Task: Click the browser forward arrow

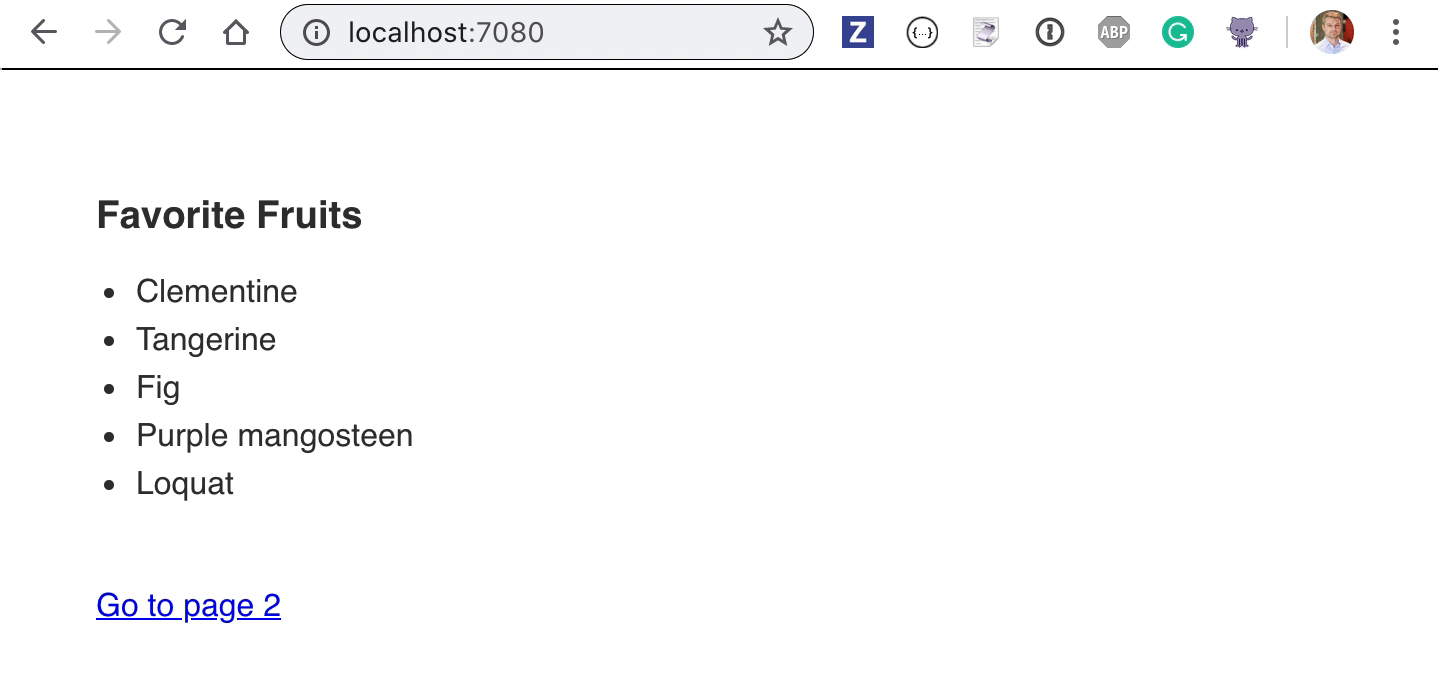Action: pyautogui.click(x=108, y=32)
